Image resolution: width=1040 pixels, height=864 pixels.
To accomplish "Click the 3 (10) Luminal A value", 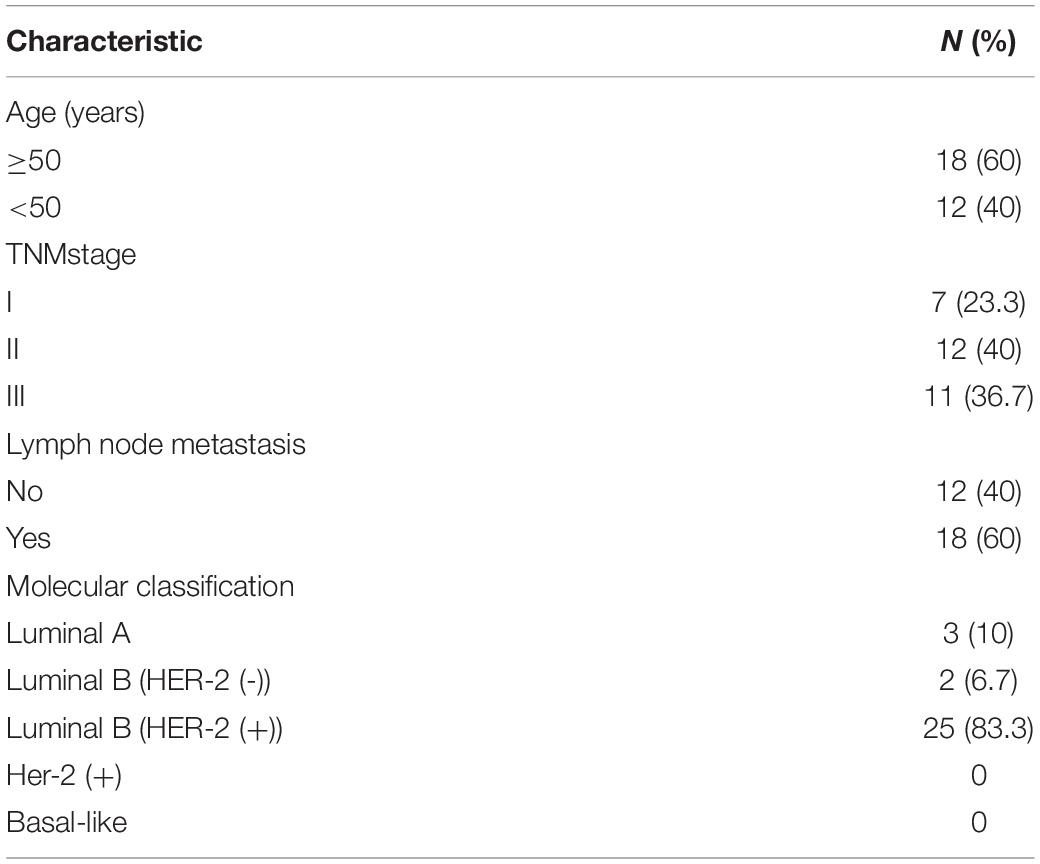I will point(978,633).
